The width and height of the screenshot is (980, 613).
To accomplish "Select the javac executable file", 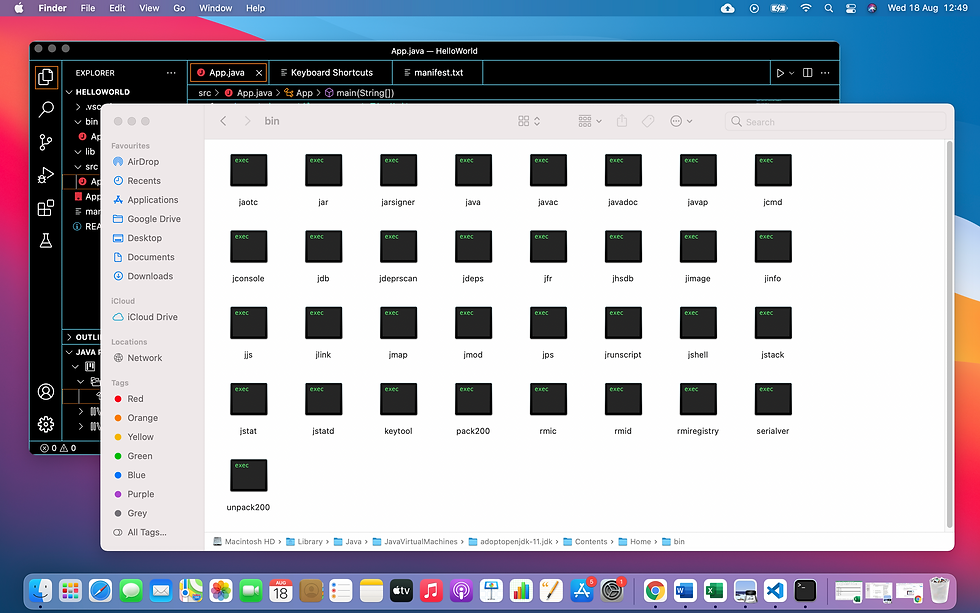I will point(548,179).
